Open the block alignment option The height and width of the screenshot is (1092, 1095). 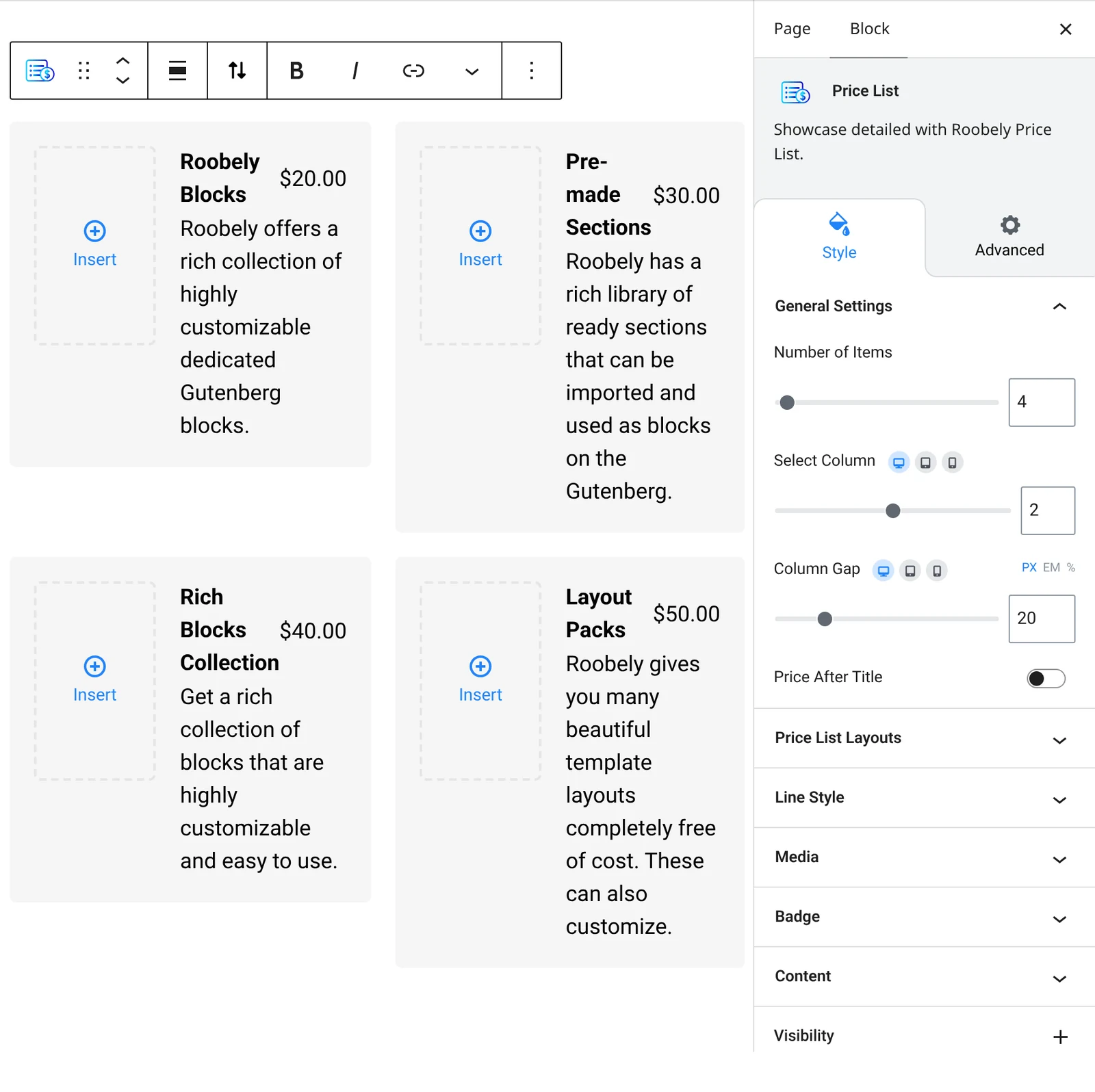click(x=177, y=70)
